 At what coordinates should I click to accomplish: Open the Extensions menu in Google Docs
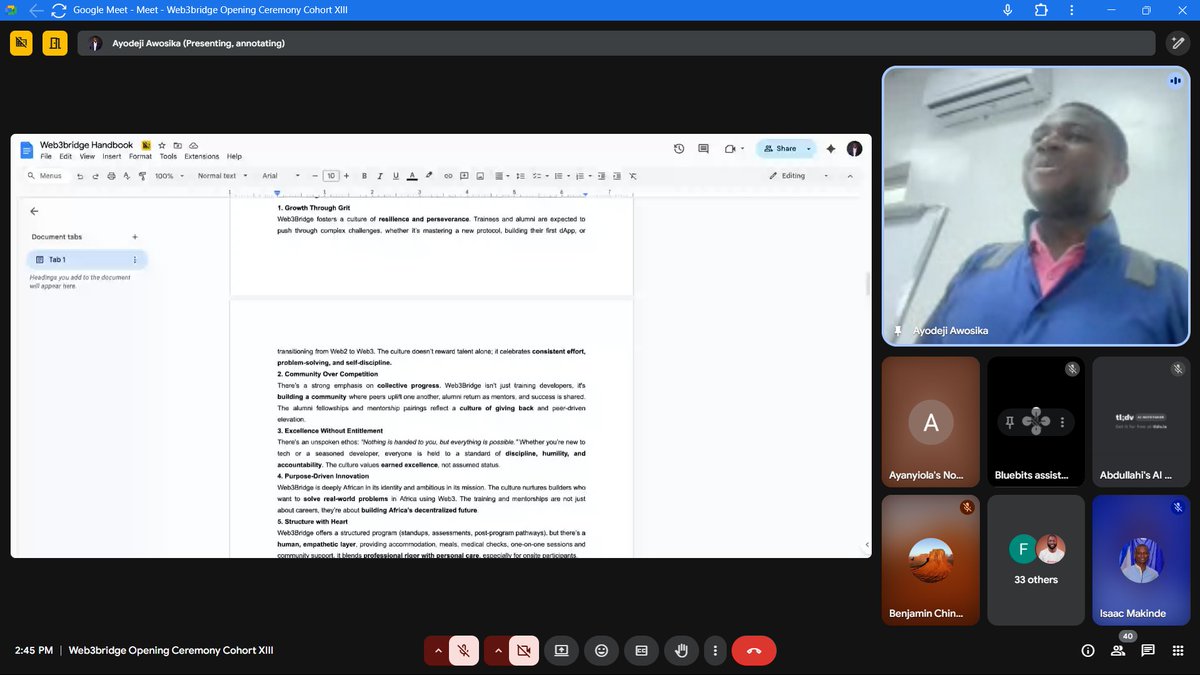tap(201, 156)
